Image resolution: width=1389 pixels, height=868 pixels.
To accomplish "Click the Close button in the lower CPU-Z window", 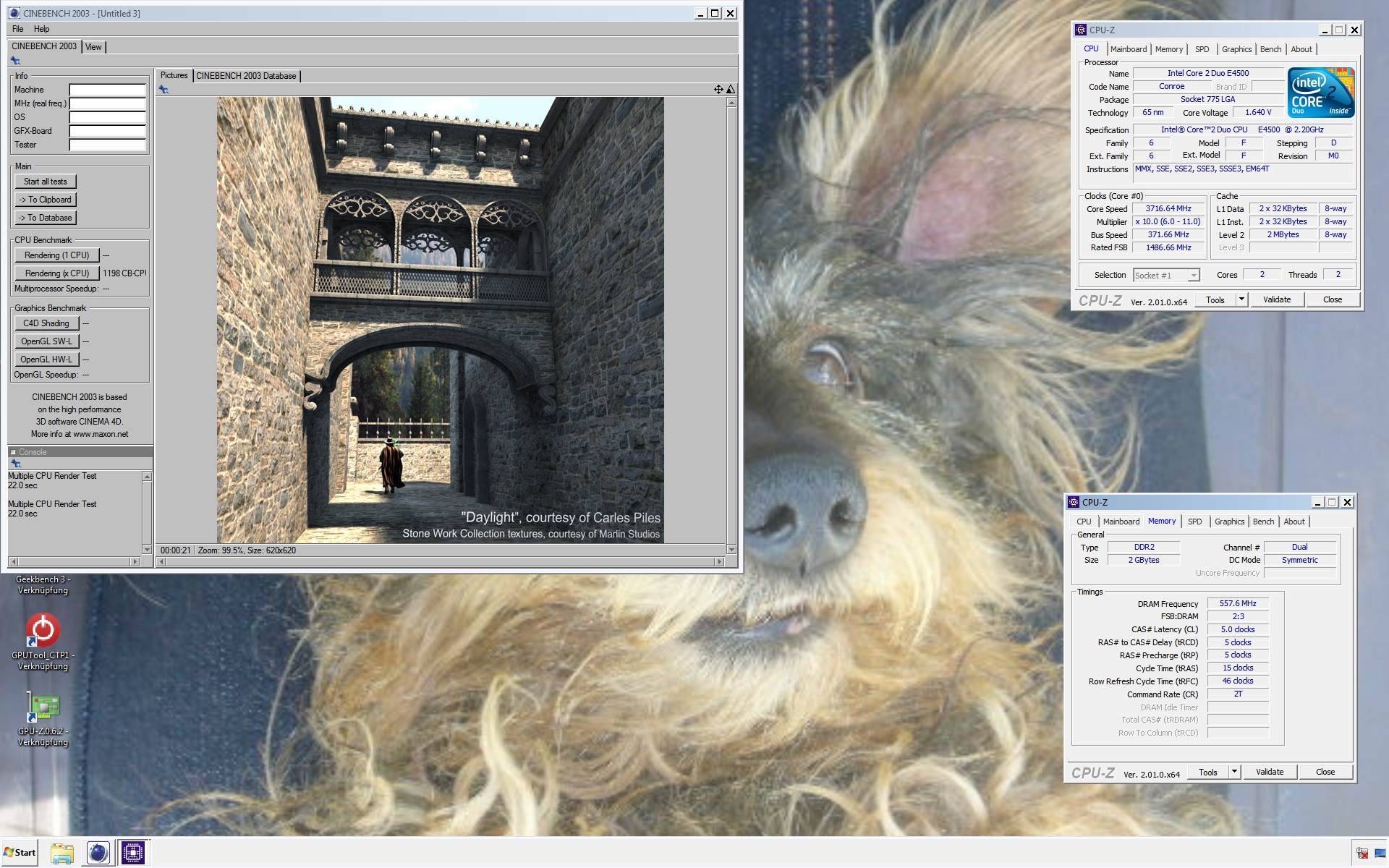I will [1325, 773].
